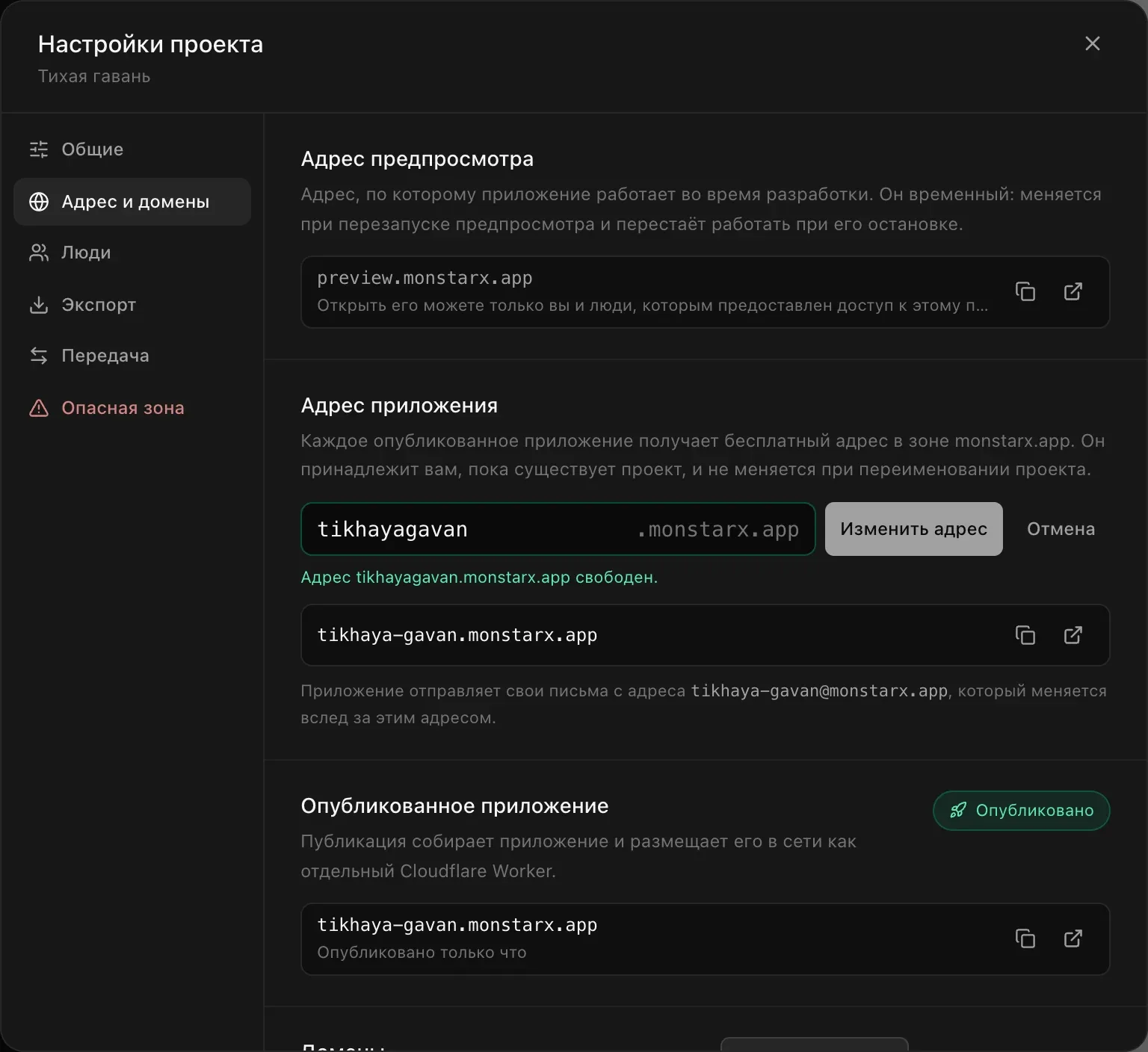
Task: Cancel the address change with Отмена
Action: tap(1061, 529)
